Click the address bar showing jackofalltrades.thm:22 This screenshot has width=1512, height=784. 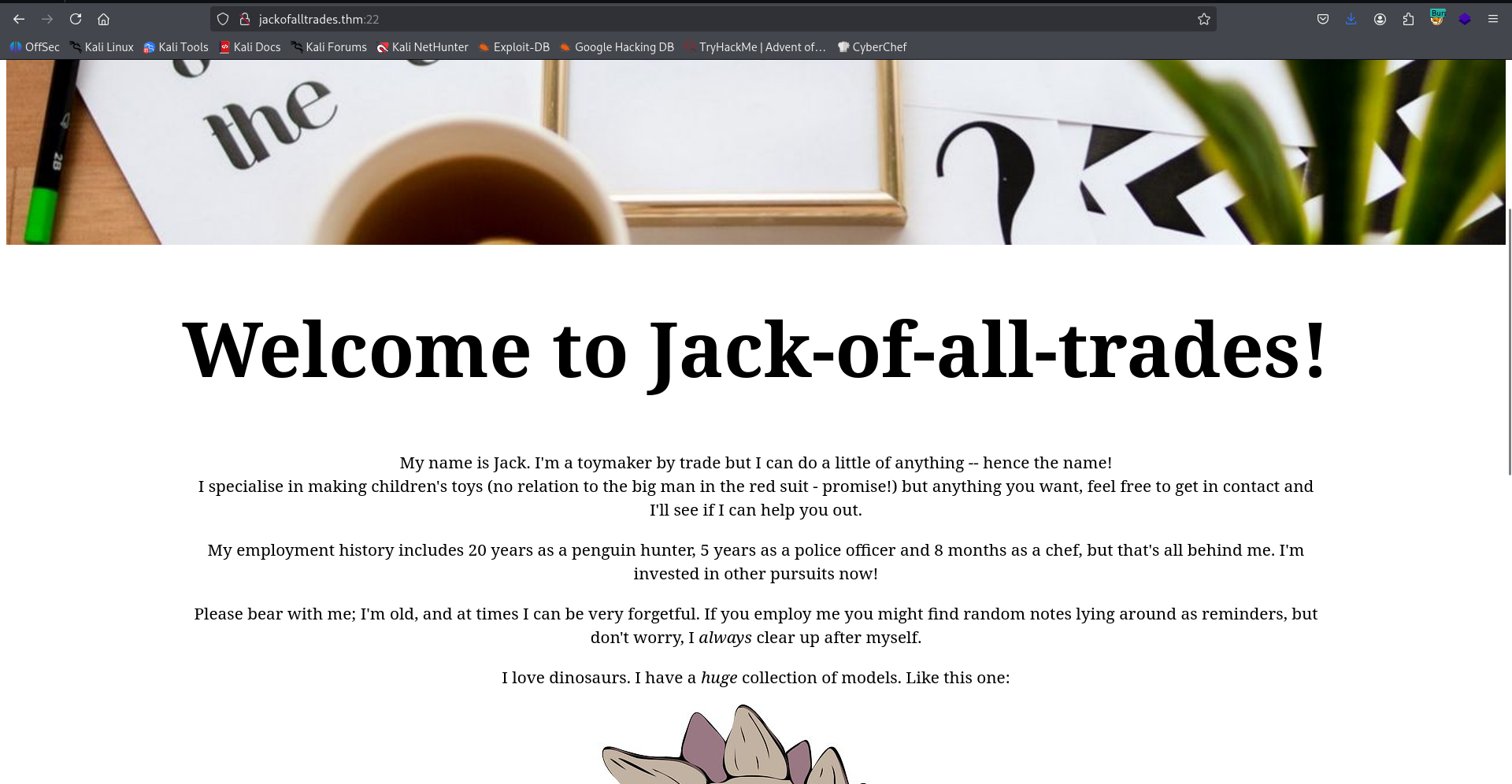tap(709, 19)
